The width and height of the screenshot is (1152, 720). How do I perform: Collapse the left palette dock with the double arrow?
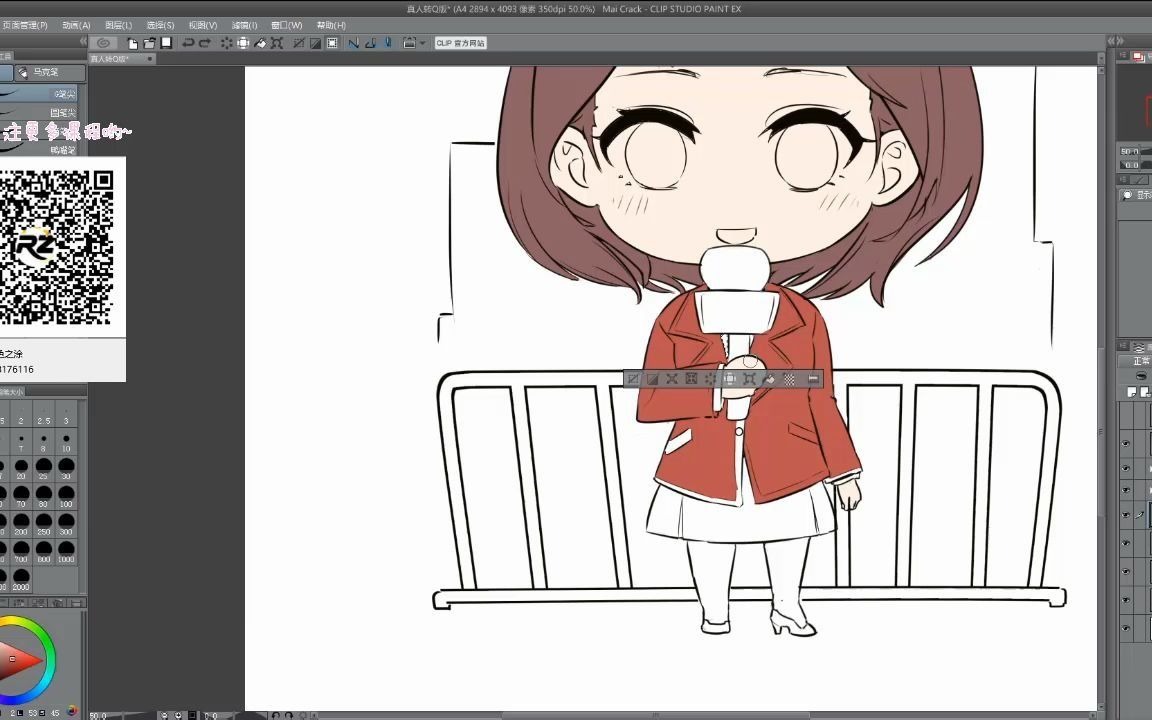pyautogui.click(x=82, y=42)
